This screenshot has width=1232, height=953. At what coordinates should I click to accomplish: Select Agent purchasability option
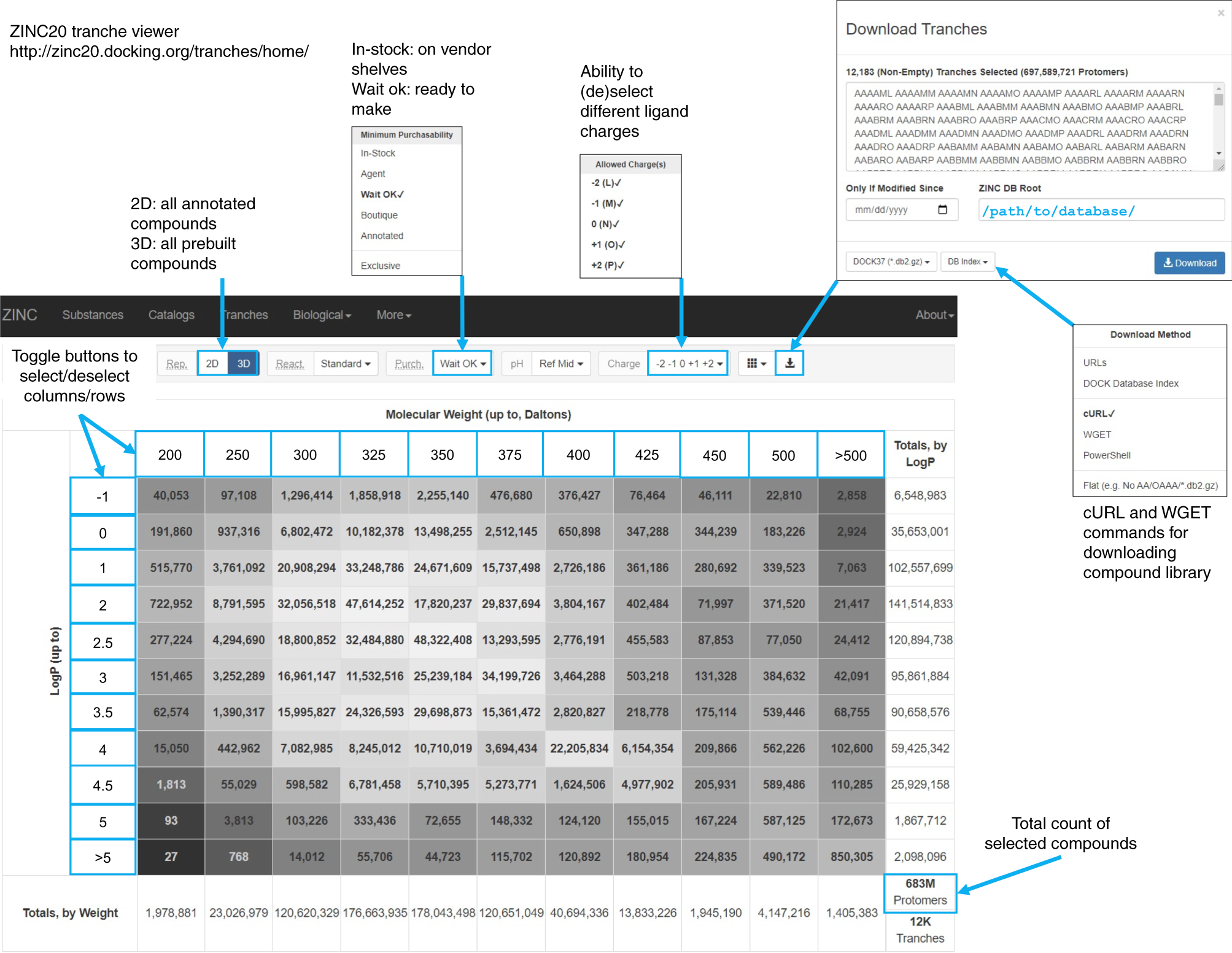coord(373,174)
